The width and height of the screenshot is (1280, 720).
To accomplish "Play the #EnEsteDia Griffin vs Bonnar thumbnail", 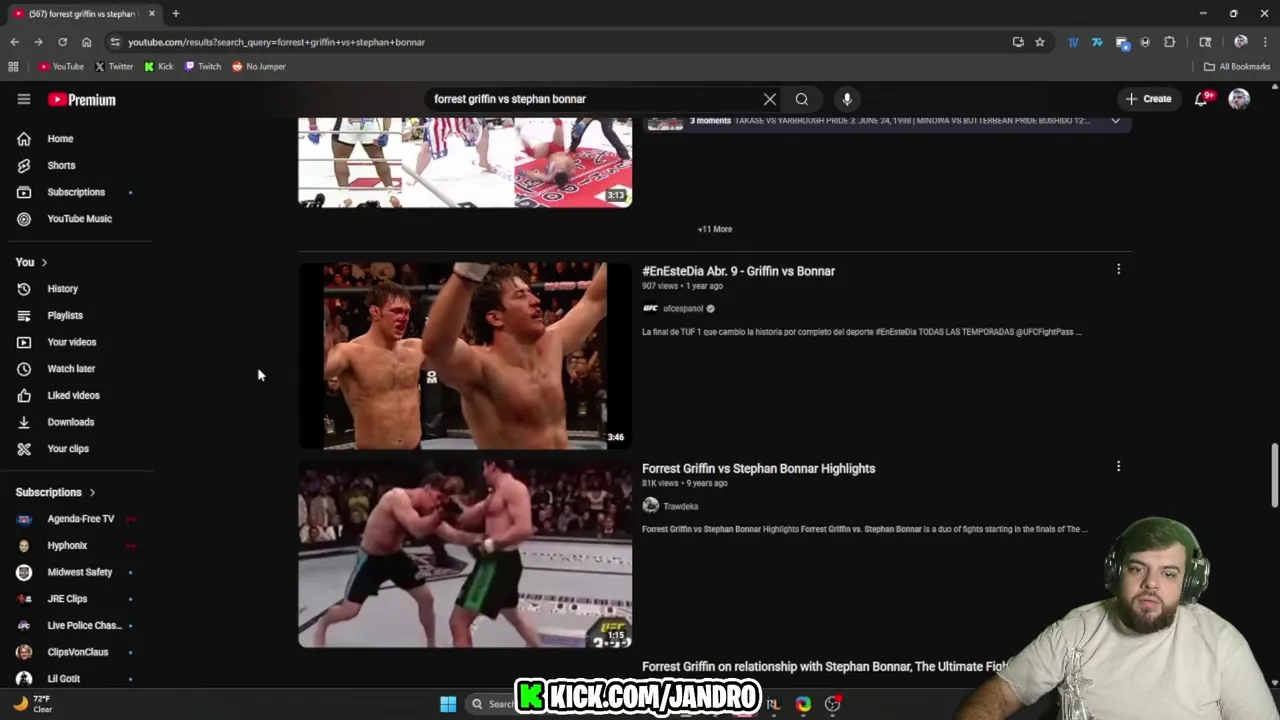I will [x=465, y=355].
